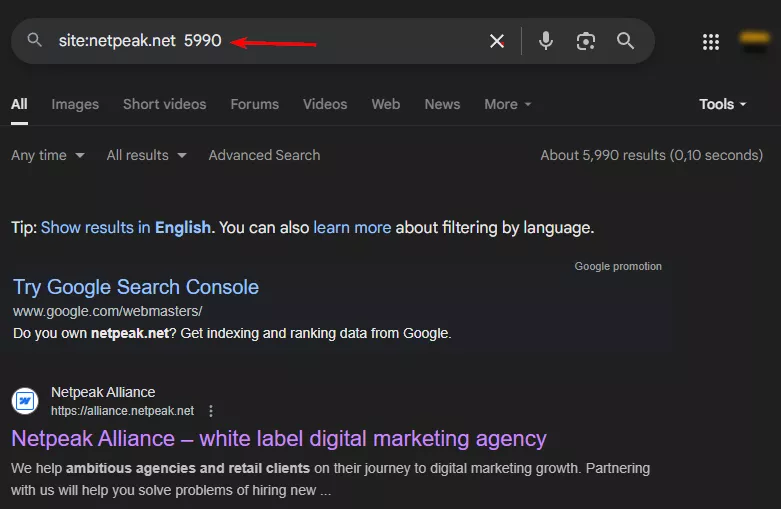Open the blurred account avatar
The width and height of the screenshot is (781, 509).
tap(755, 41)
